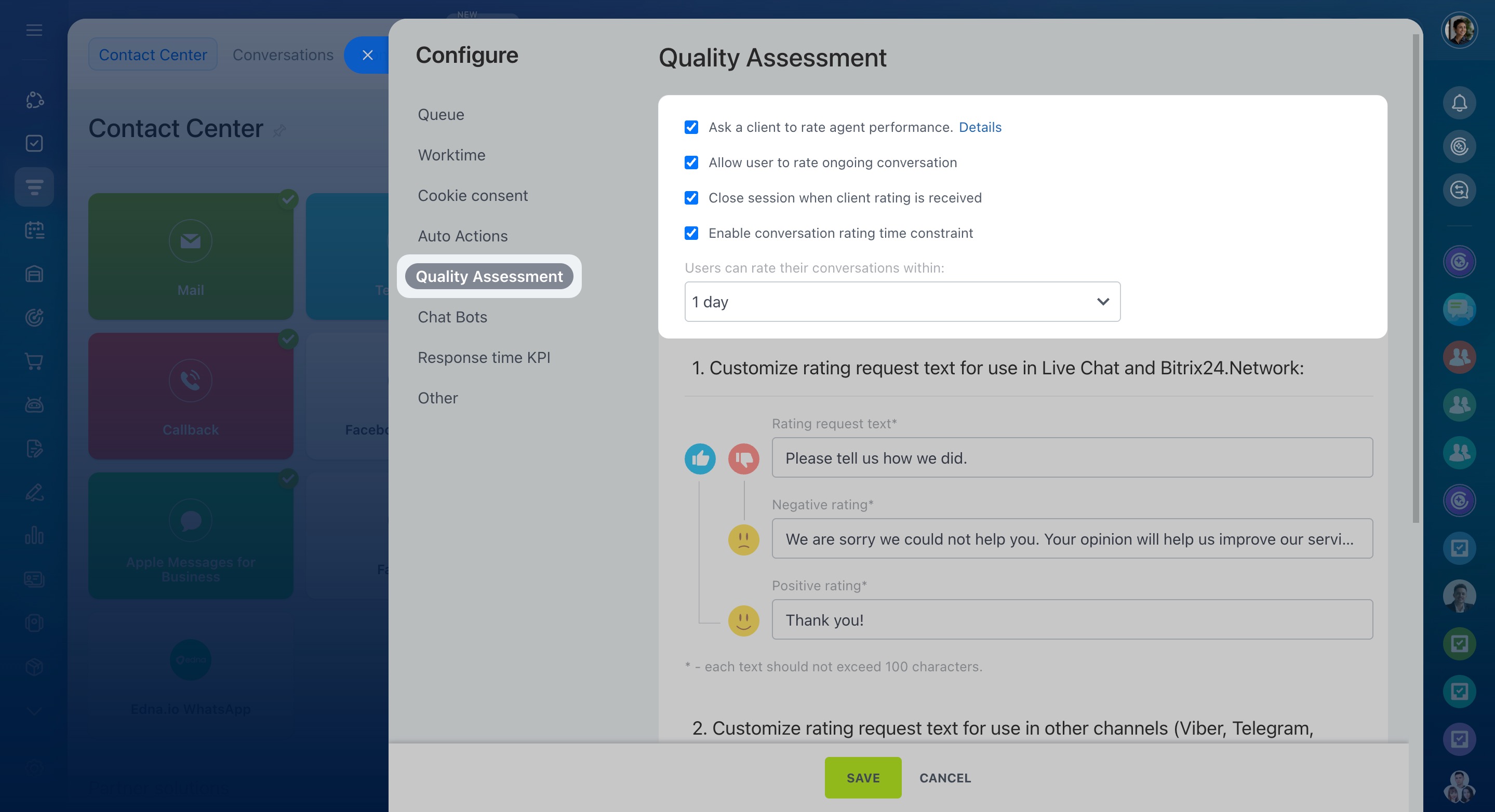Click the notifications bell icon
This screenshot has width=1495, height=812.
click(1459, 103)
